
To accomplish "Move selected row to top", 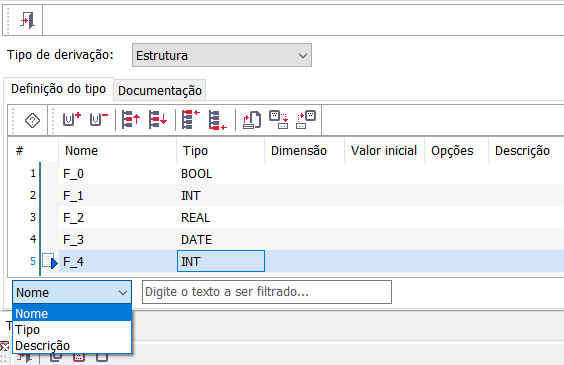I will (191, 119).
